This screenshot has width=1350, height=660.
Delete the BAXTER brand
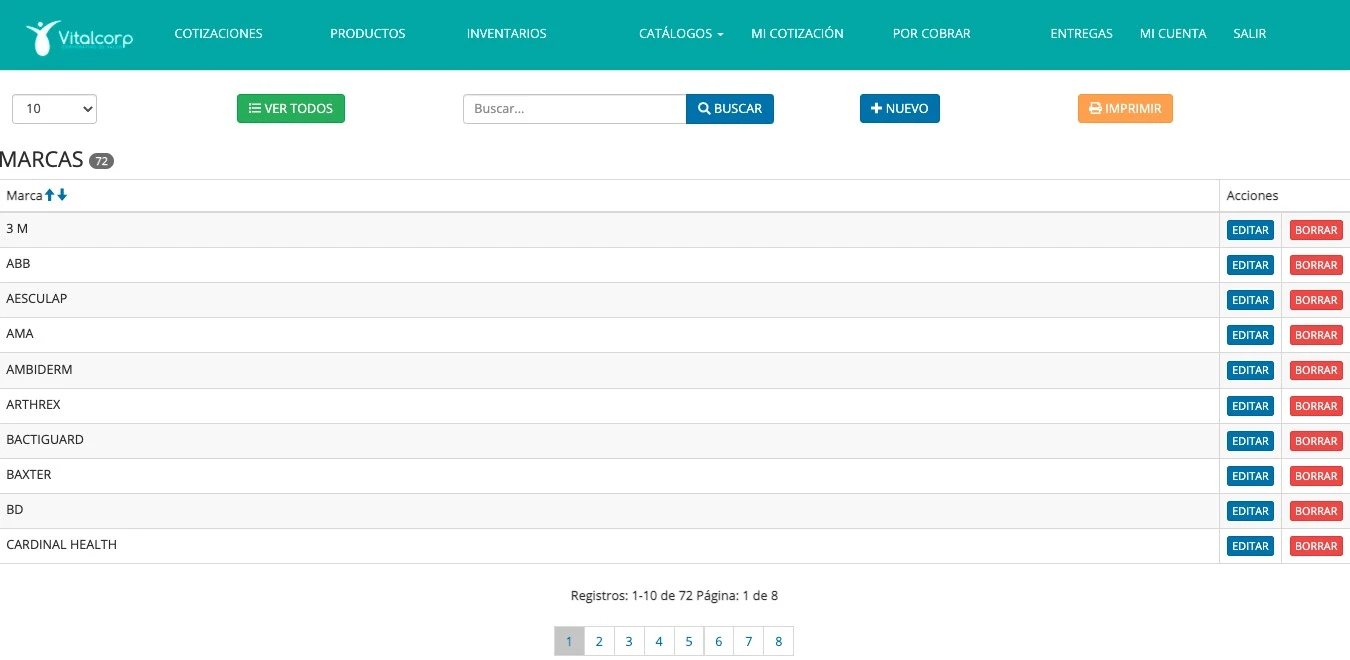pos(1315,476)
